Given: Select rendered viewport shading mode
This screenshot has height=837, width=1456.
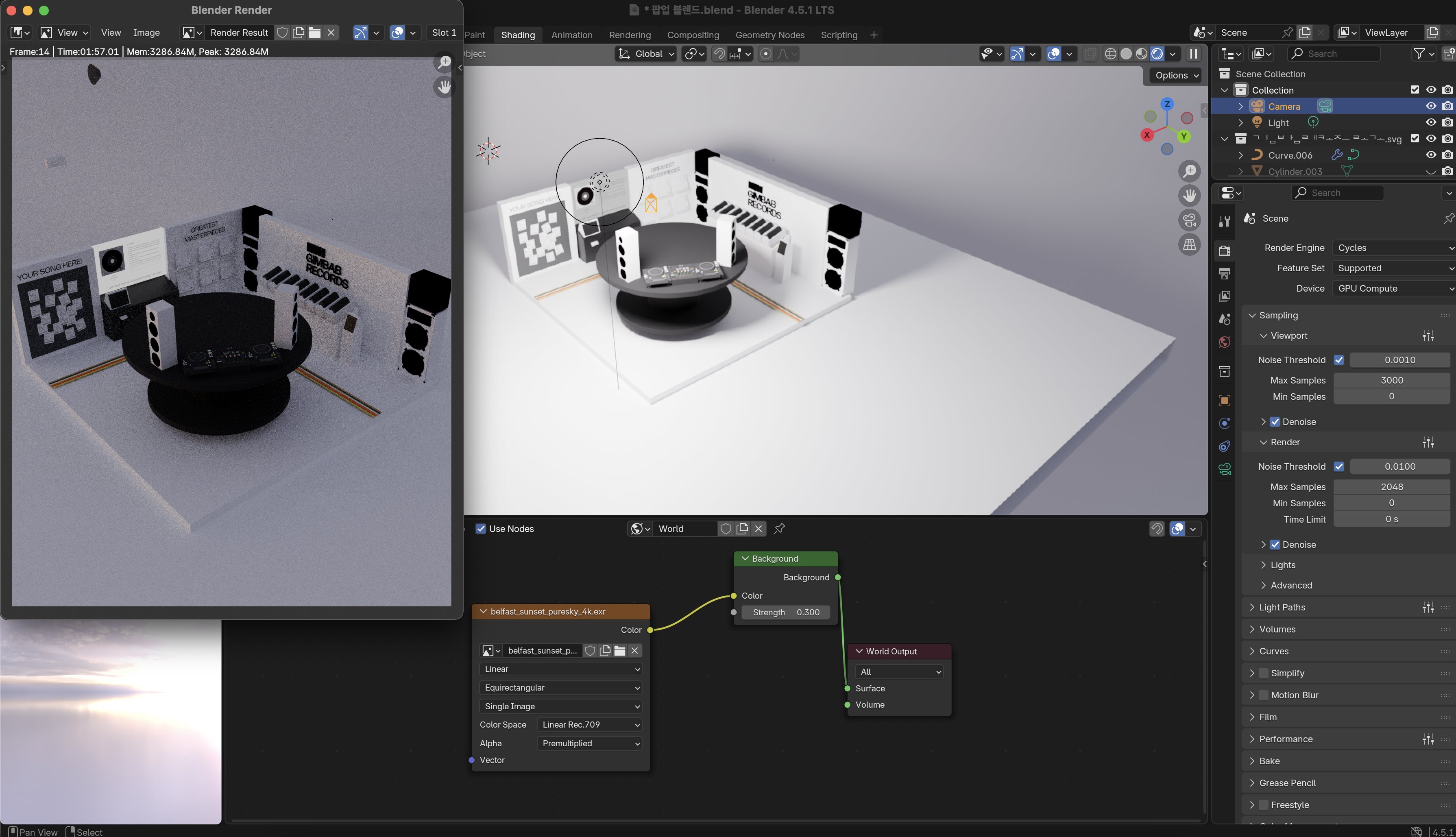Looking at the screenshot, I should pyautogui.click(x=1157, y=53).
